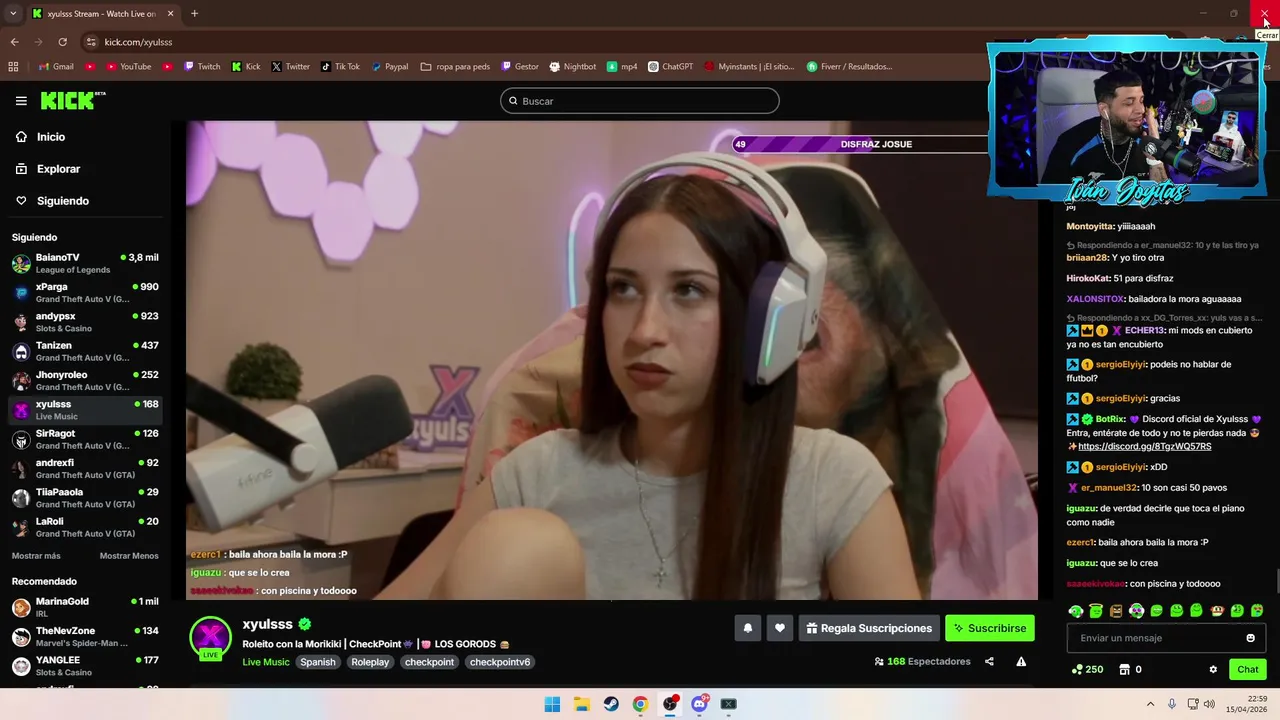Open recommended channel MarinaGold
This screenshot has height=720, width=1280.
click(x=85, y=607)
